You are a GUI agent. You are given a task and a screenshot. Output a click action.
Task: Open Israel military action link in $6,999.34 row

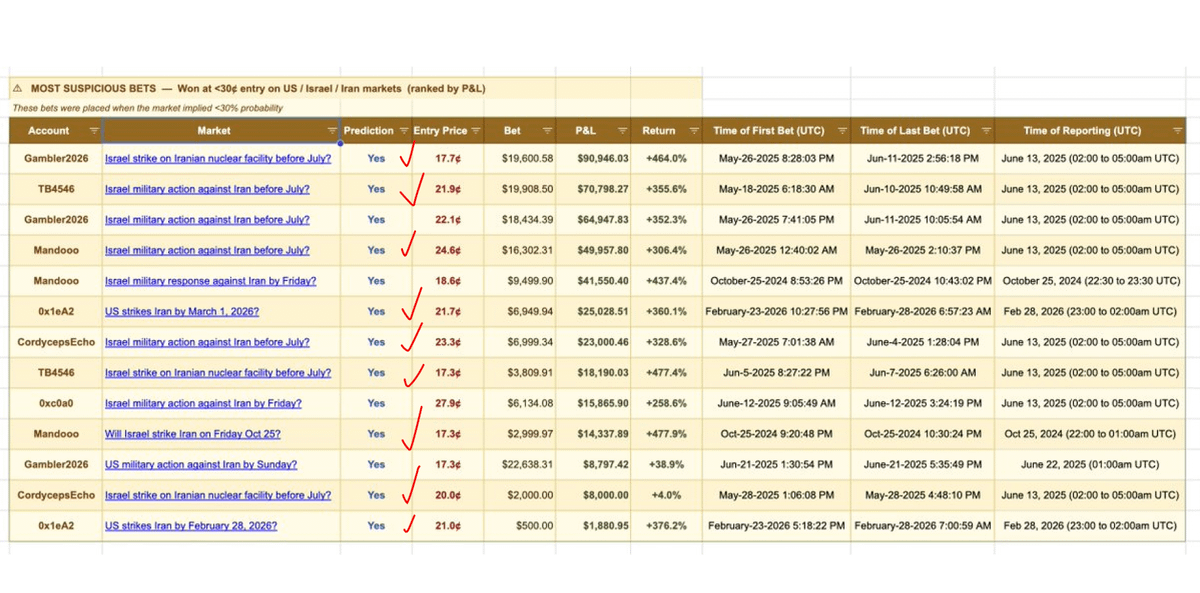[207, 342]
